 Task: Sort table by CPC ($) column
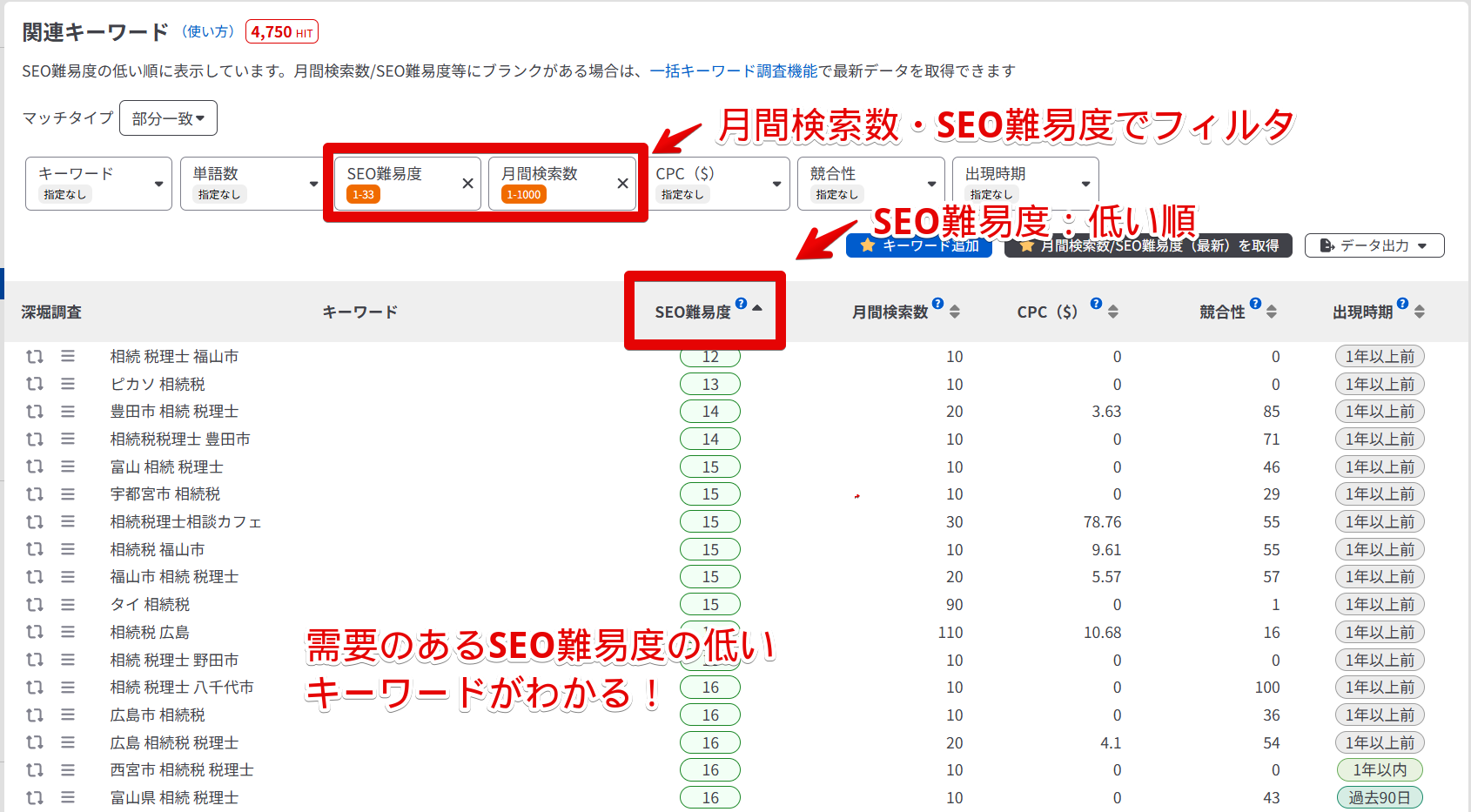click(x=1113, y=312)
